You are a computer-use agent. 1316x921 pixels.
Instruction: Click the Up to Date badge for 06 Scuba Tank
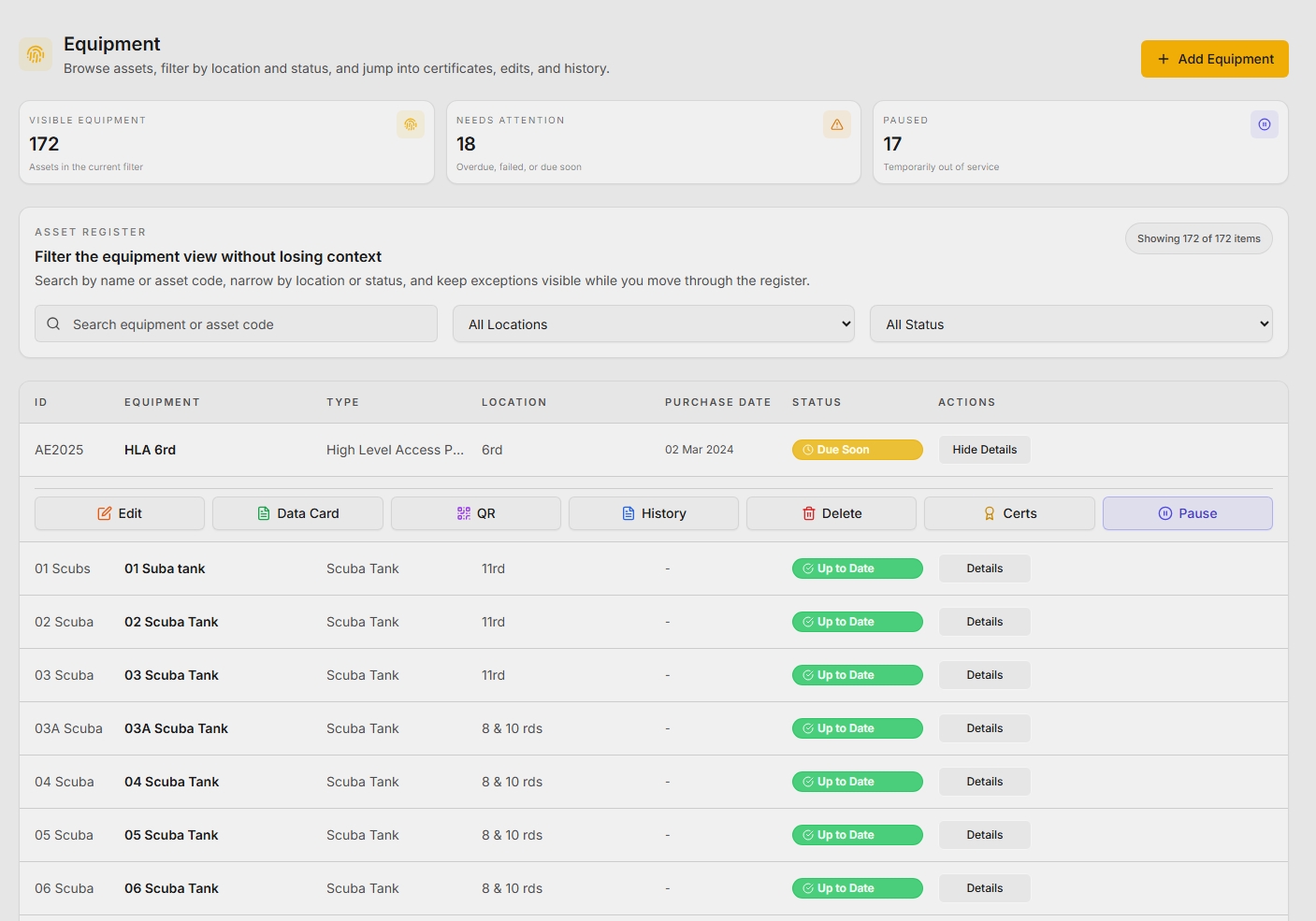pyautogui.click(x=857, y=888)
